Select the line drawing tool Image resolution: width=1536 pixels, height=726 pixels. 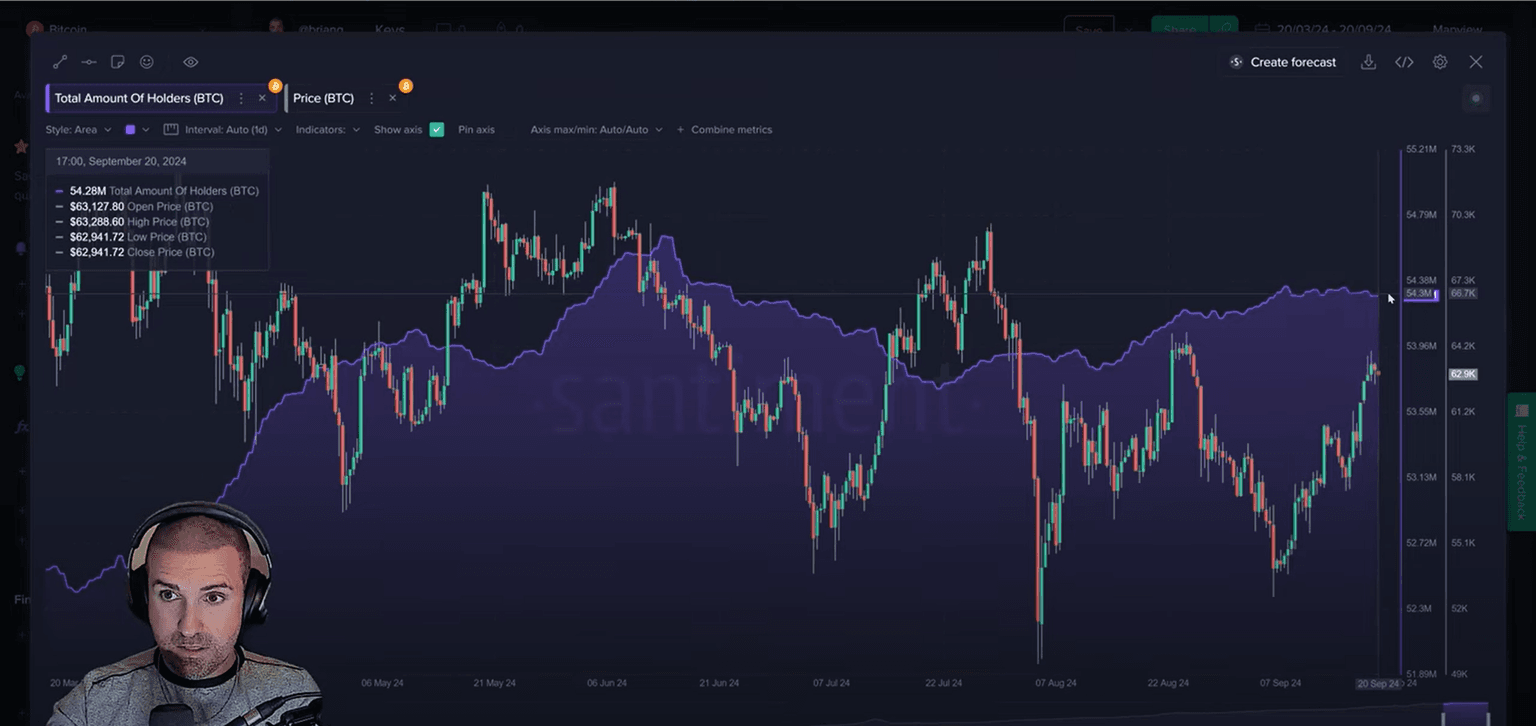tap(60, 62)
